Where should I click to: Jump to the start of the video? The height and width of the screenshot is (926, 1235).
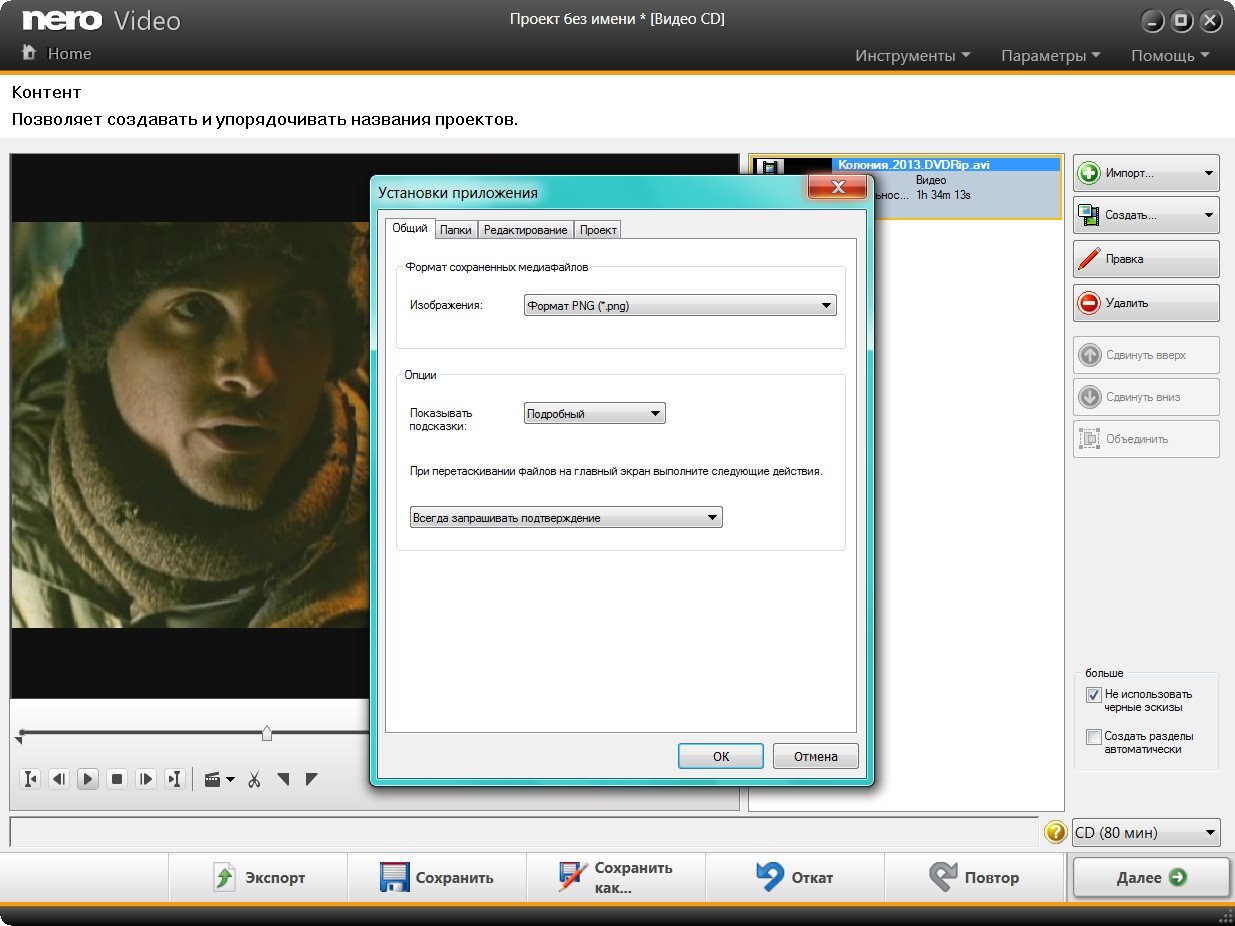pyautogui.click(x=30, y=779)
